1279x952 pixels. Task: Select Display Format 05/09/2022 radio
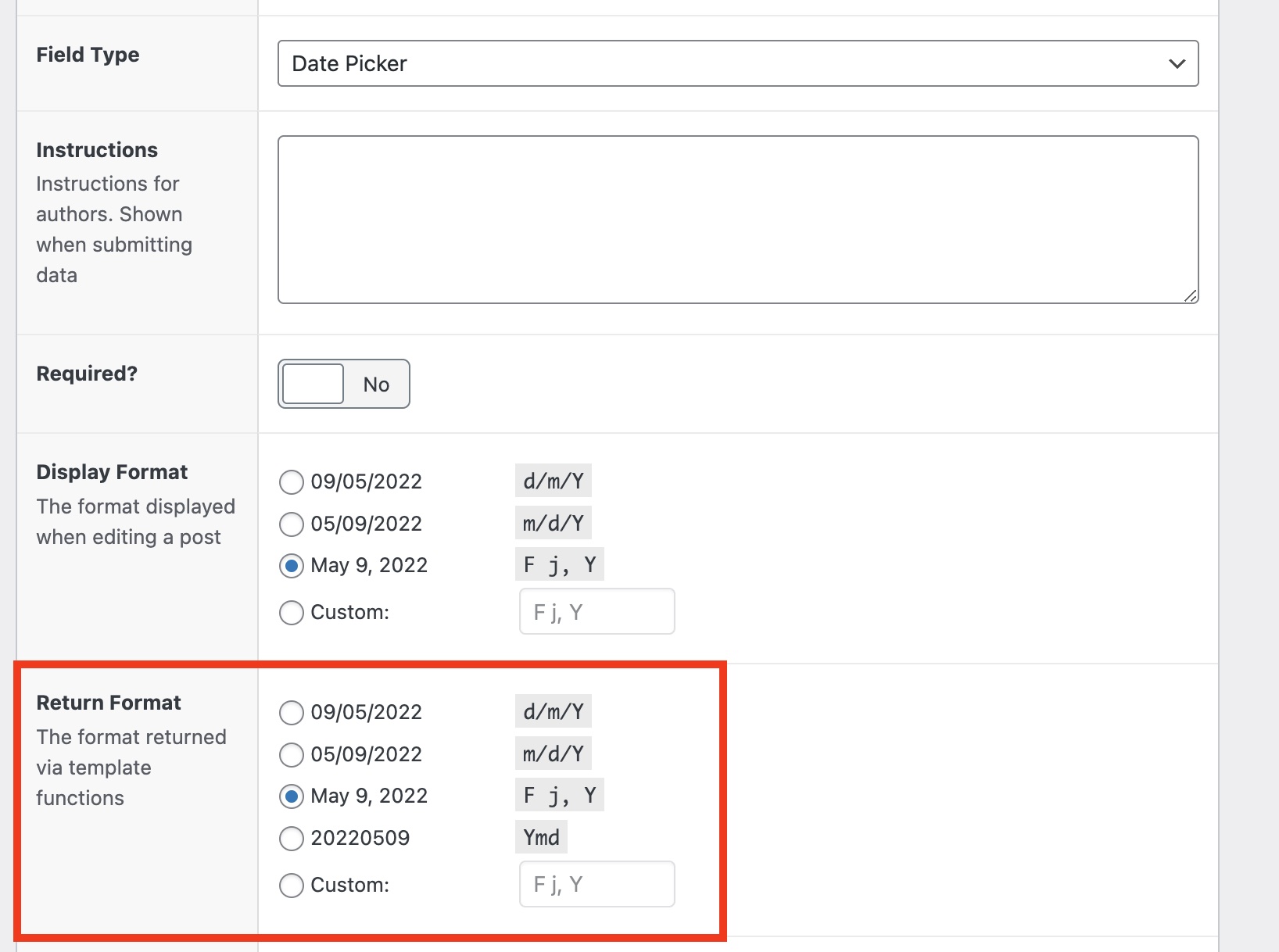tap(292, 524)
